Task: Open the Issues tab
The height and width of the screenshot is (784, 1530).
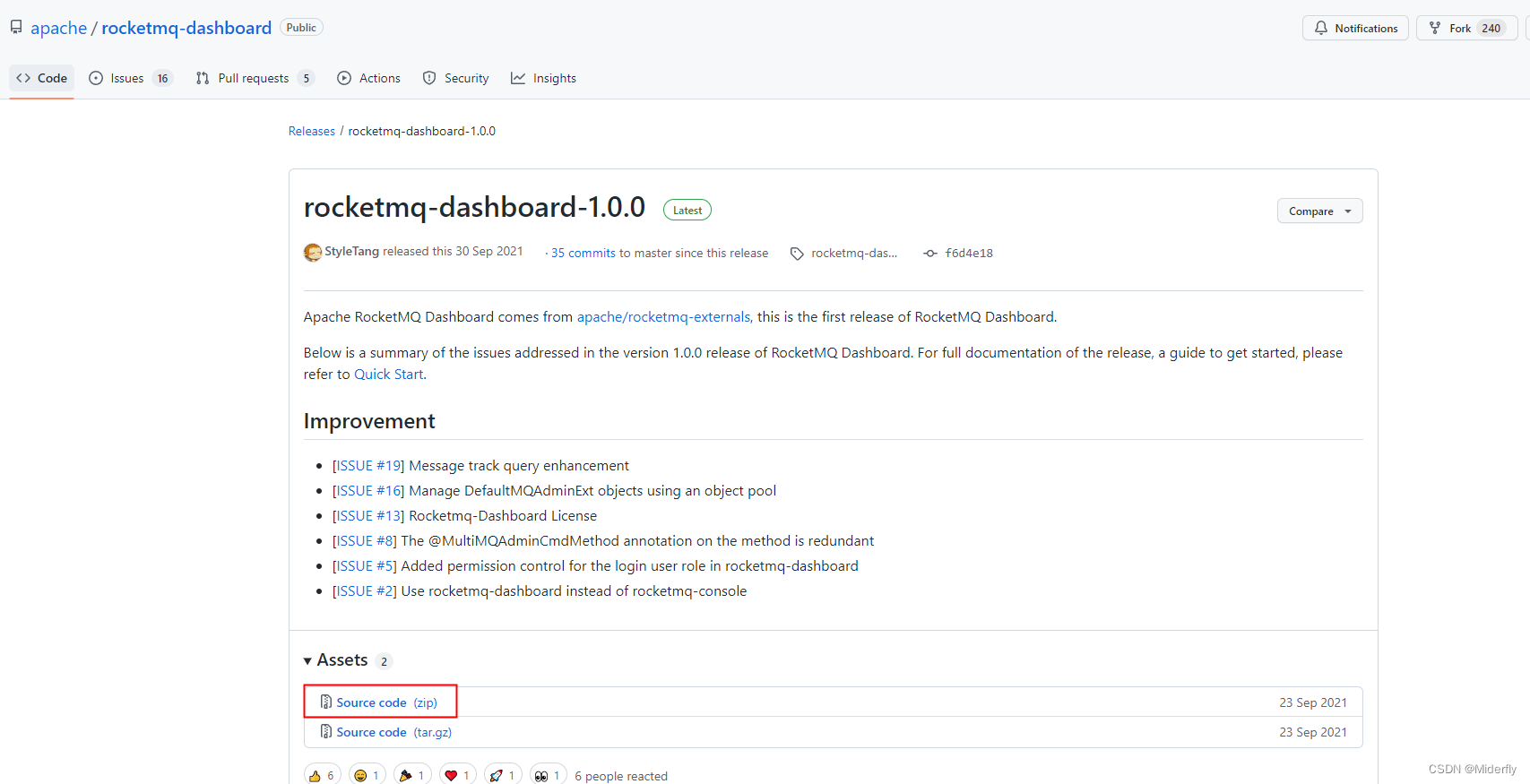Action: pos(129,78)
